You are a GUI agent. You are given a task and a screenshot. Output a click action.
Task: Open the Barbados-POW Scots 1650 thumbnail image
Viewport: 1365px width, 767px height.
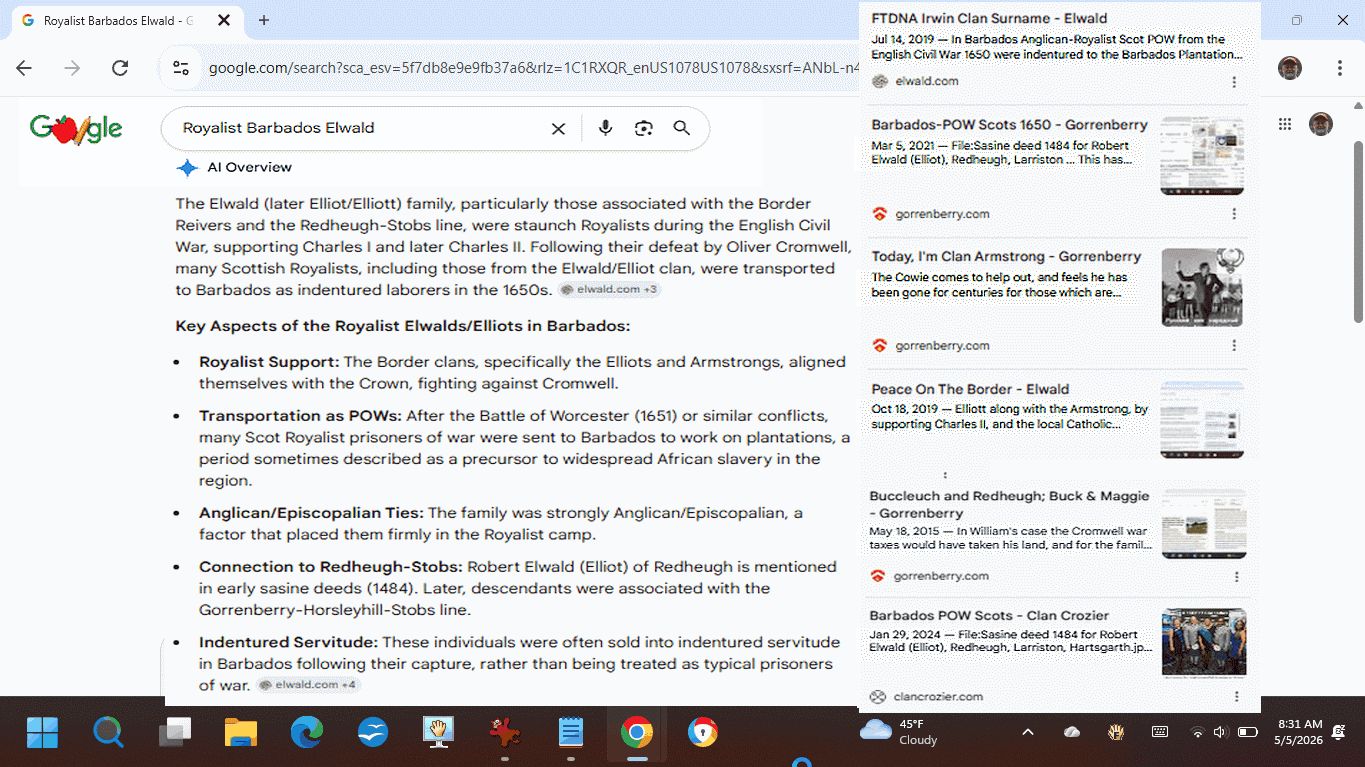[x=1202, y=155]
